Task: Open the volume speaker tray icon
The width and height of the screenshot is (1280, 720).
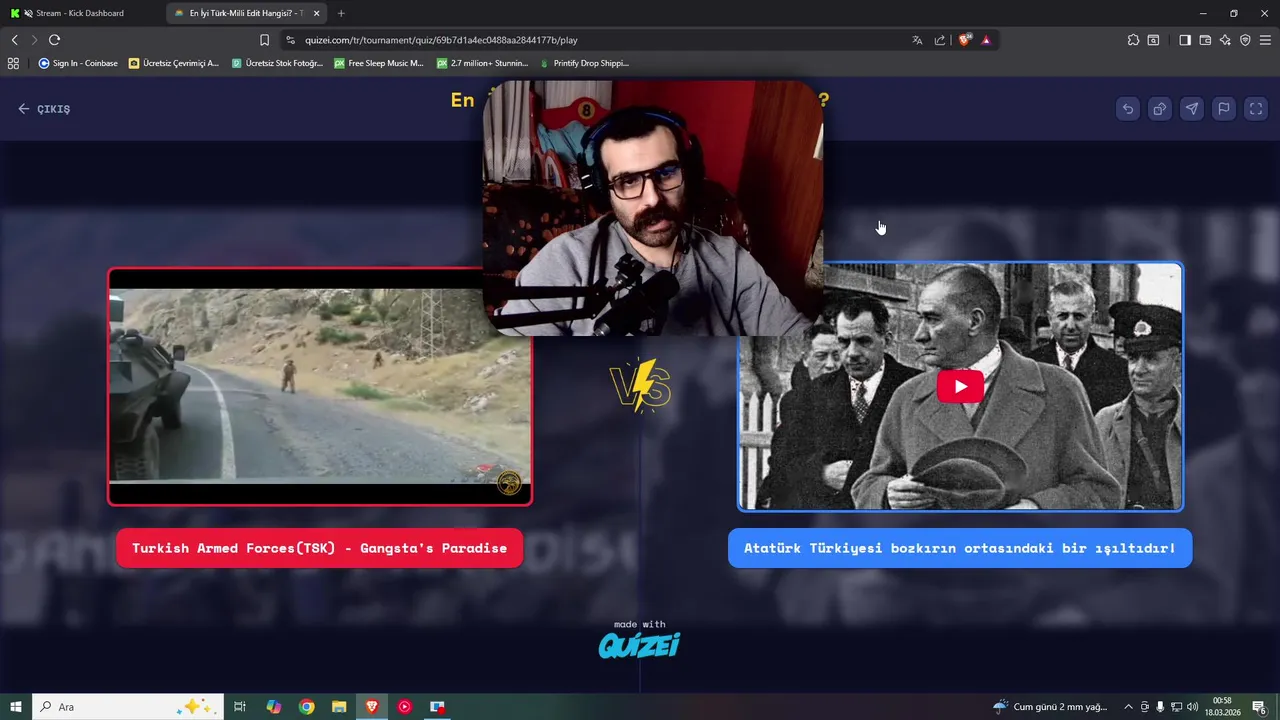Action: click(1192, 707)
